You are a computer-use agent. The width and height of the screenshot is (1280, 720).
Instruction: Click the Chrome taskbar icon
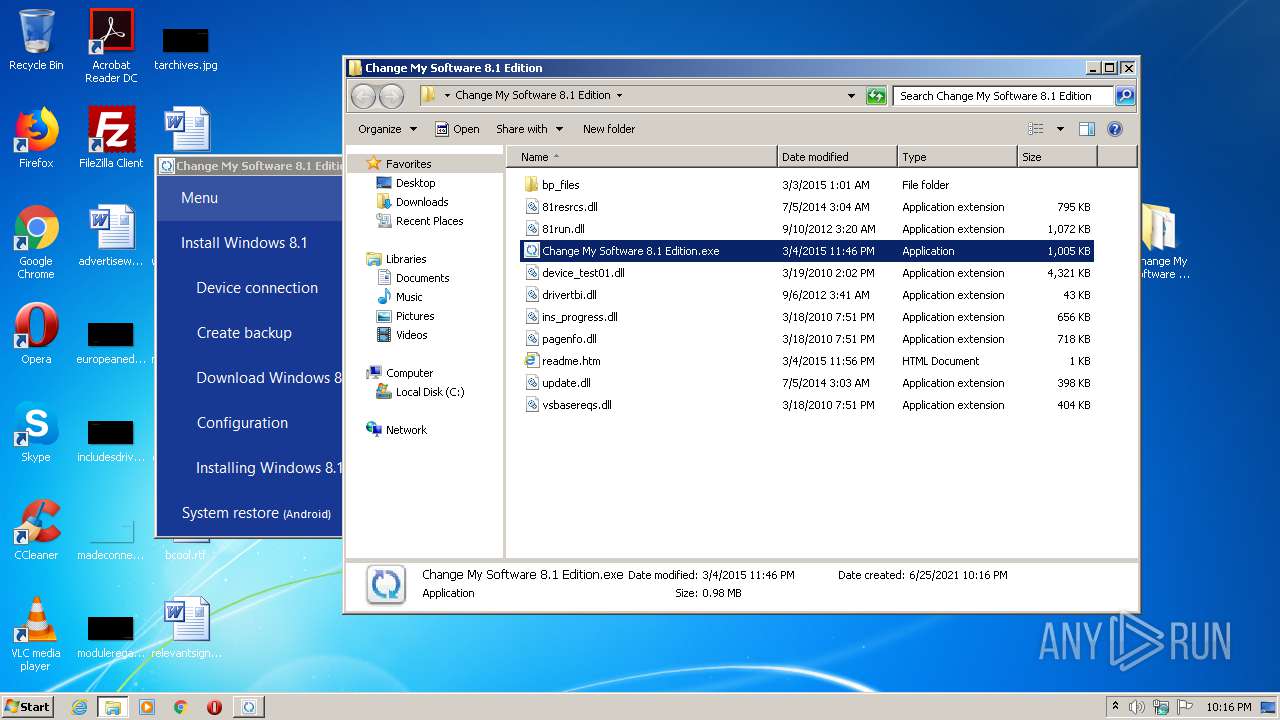(180, 707)
